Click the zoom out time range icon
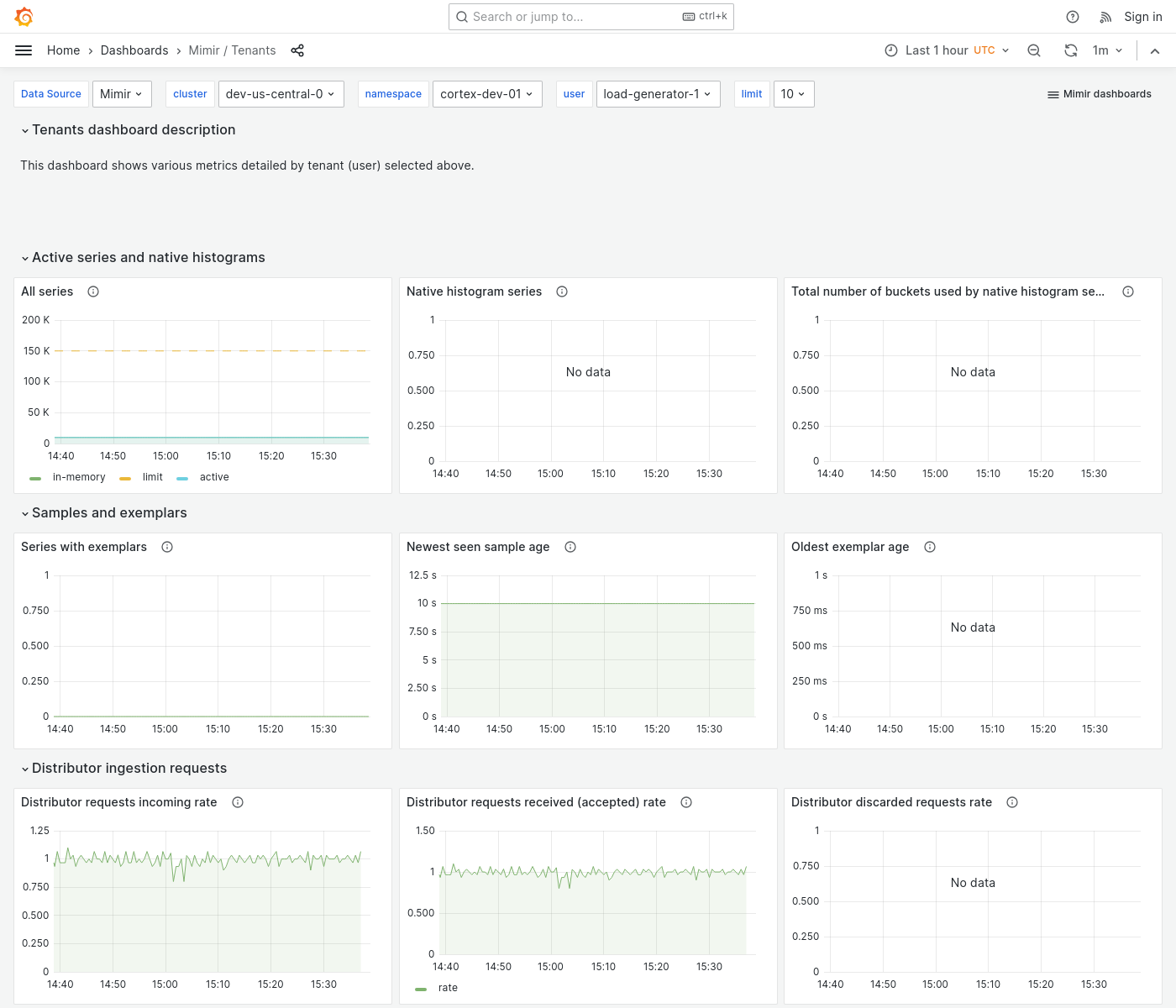Image resolution: width=1176 pixels, height=1008 pixels. tap(1034, 50)
